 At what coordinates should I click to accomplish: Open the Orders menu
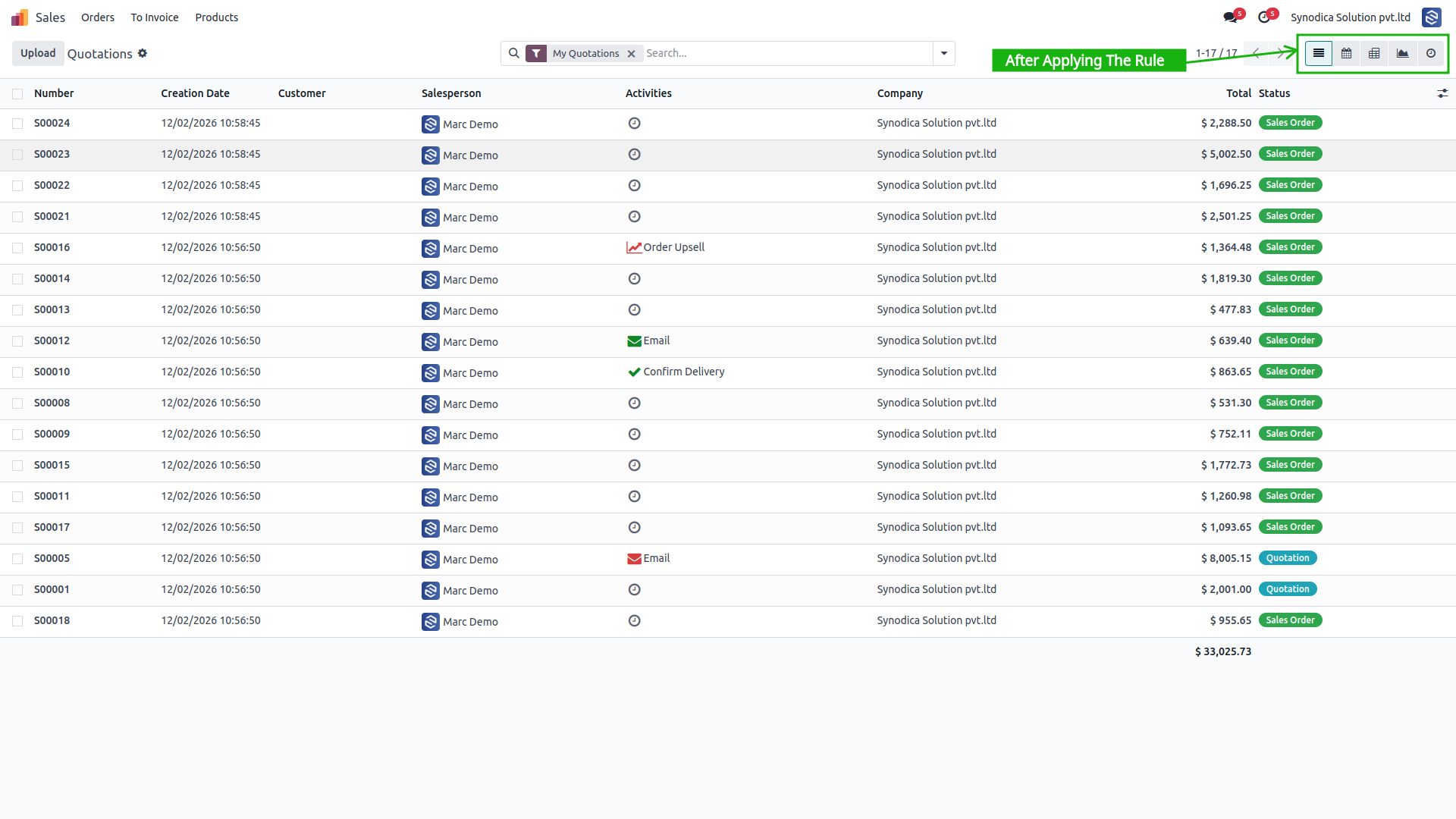point(98,17)
